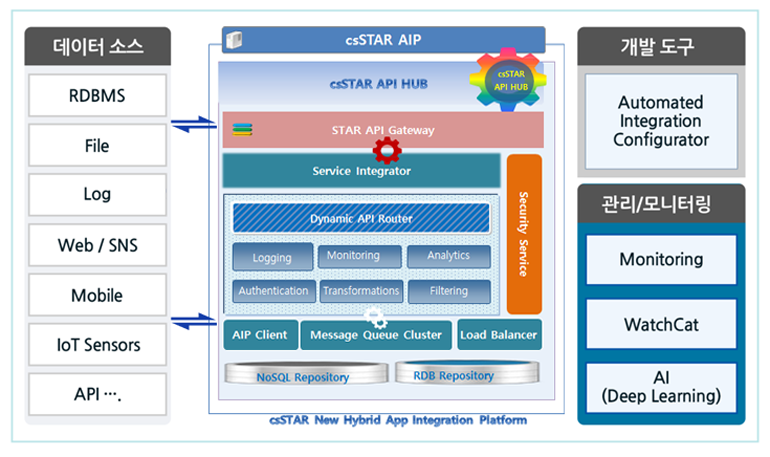Click the orange Security Service bar
This screenshot has width=770, height=457.
[524, 234]
